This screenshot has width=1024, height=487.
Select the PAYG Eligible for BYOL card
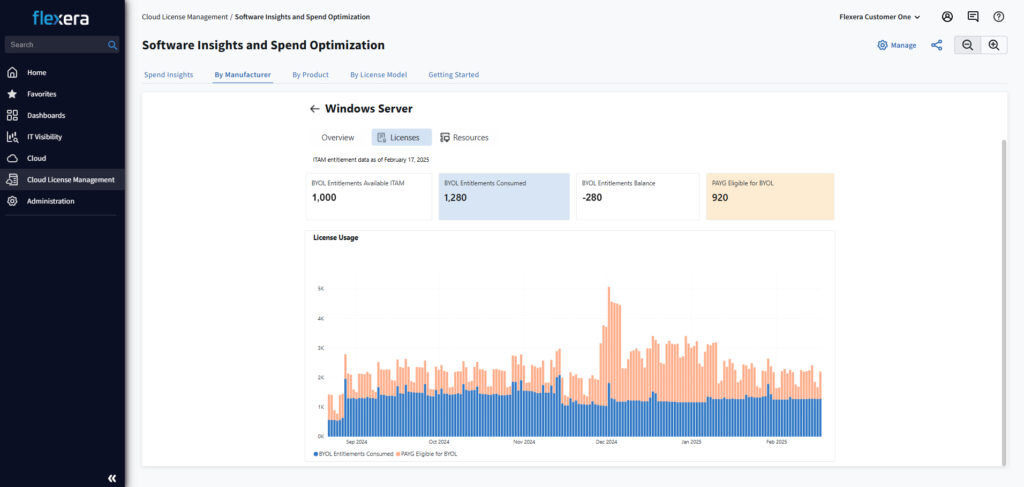(x=769, y=196)
